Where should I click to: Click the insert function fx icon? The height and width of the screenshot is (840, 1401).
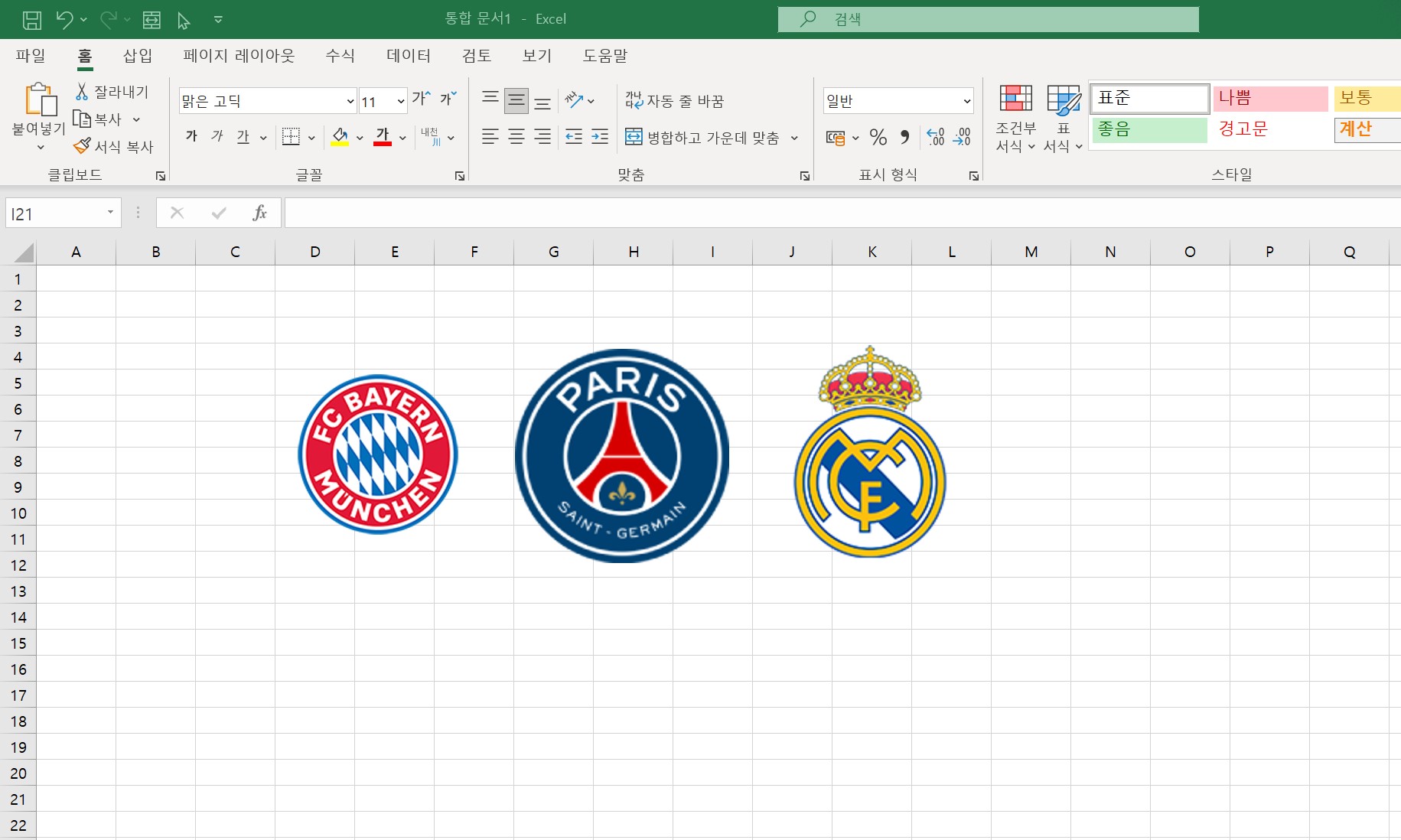pos(260,213)
